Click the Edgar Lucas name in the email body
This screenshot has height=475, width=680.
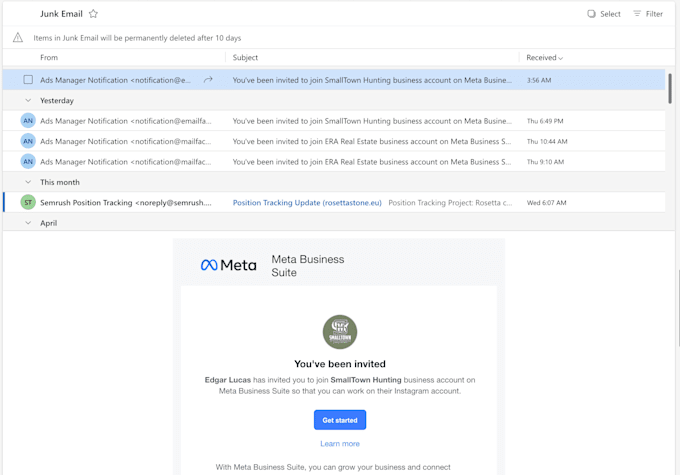pos(228,380)
